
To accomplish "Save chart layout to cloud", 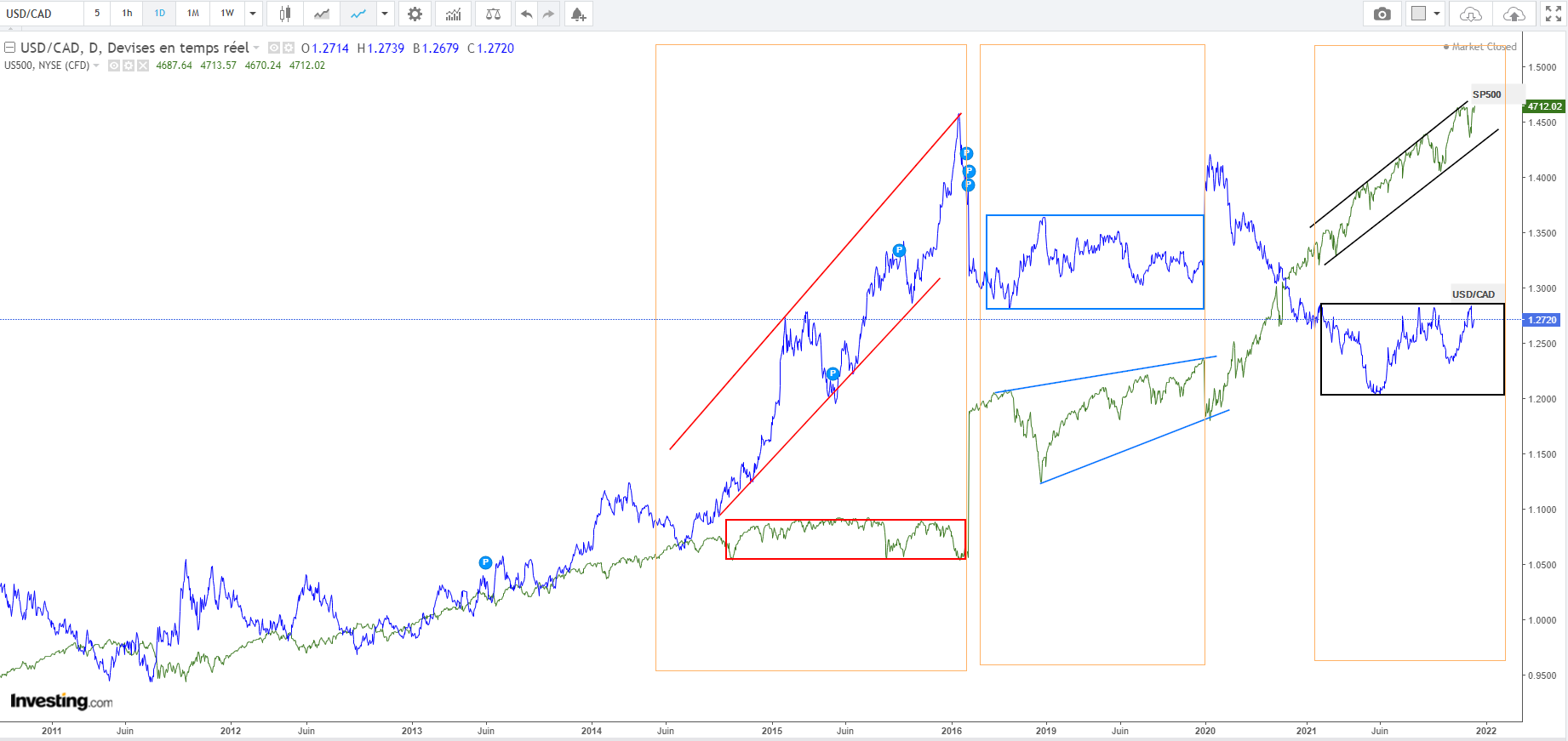I will coord(1514,14).
